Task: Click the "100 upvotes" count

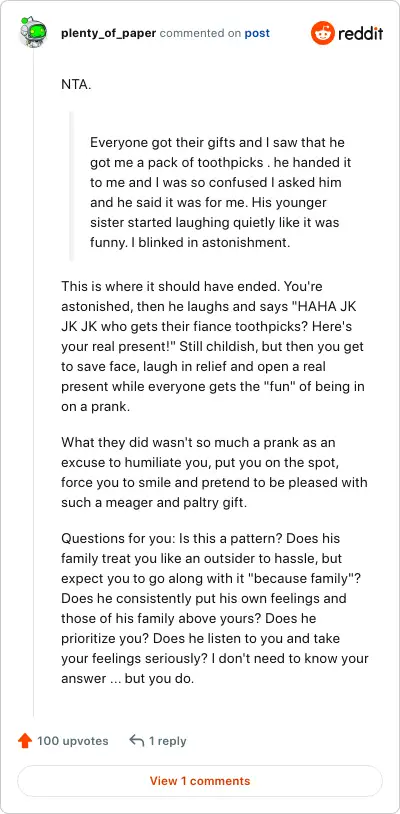Action: [x=73, y=741]
